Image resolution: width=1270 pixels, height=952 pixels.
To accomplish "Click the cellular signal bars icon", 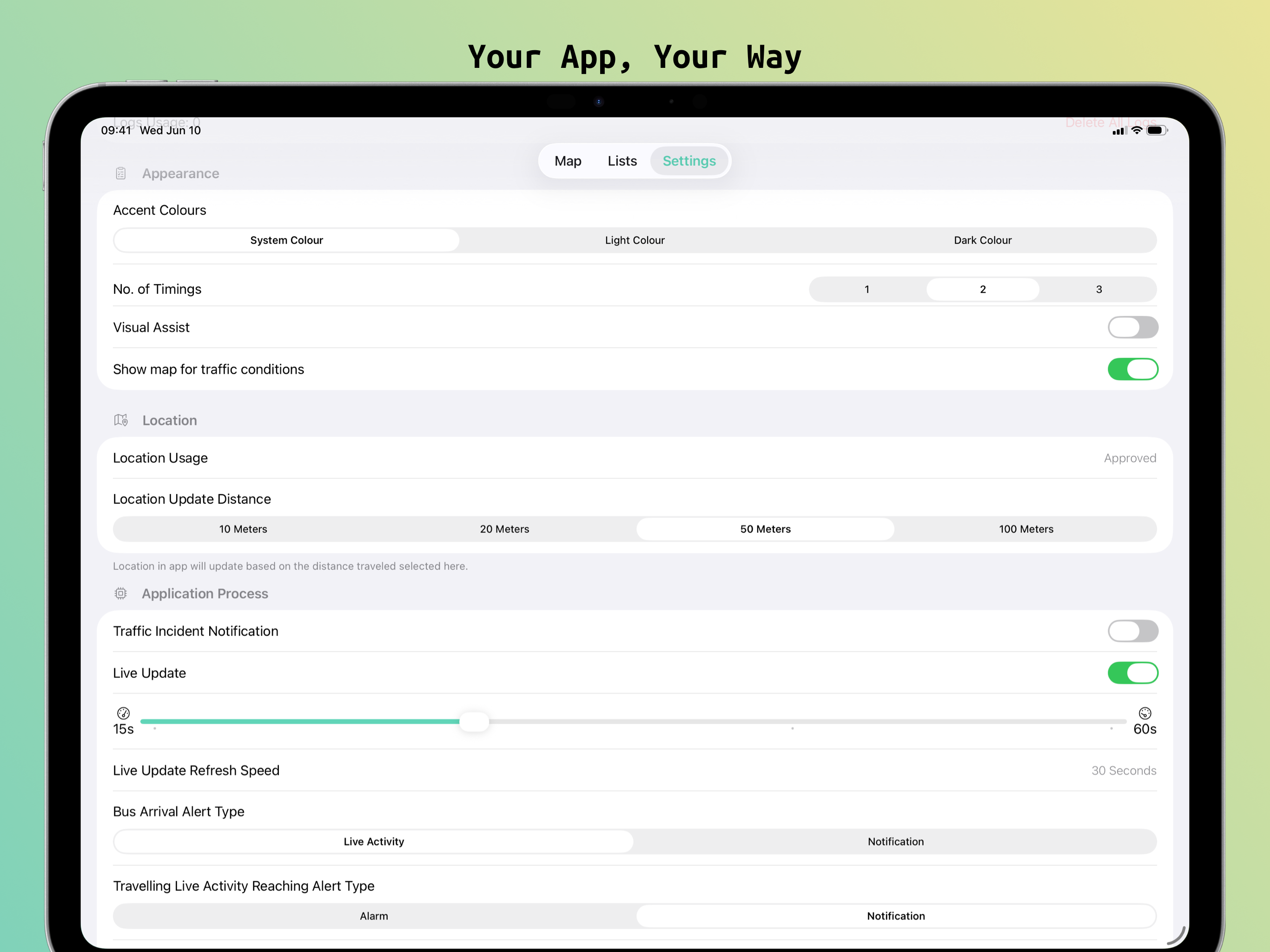I will (x=1119, y=131).
